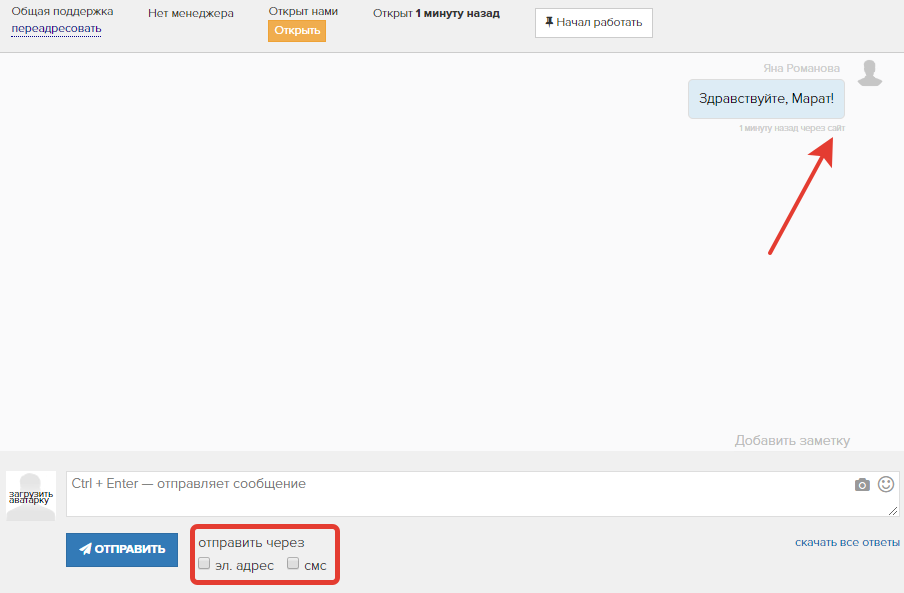Attach a photo with the camera icon
Viewport: 904px width, 593px height.
(x=862, y=485)
